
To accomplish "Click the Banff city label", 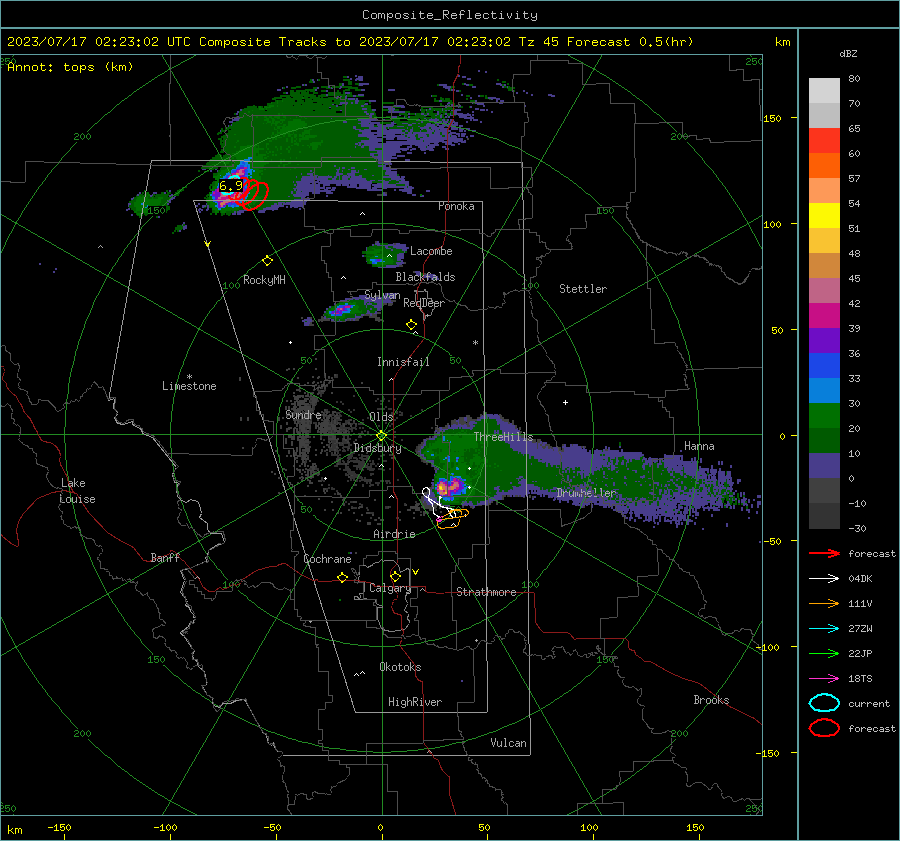I will [165, 558].
